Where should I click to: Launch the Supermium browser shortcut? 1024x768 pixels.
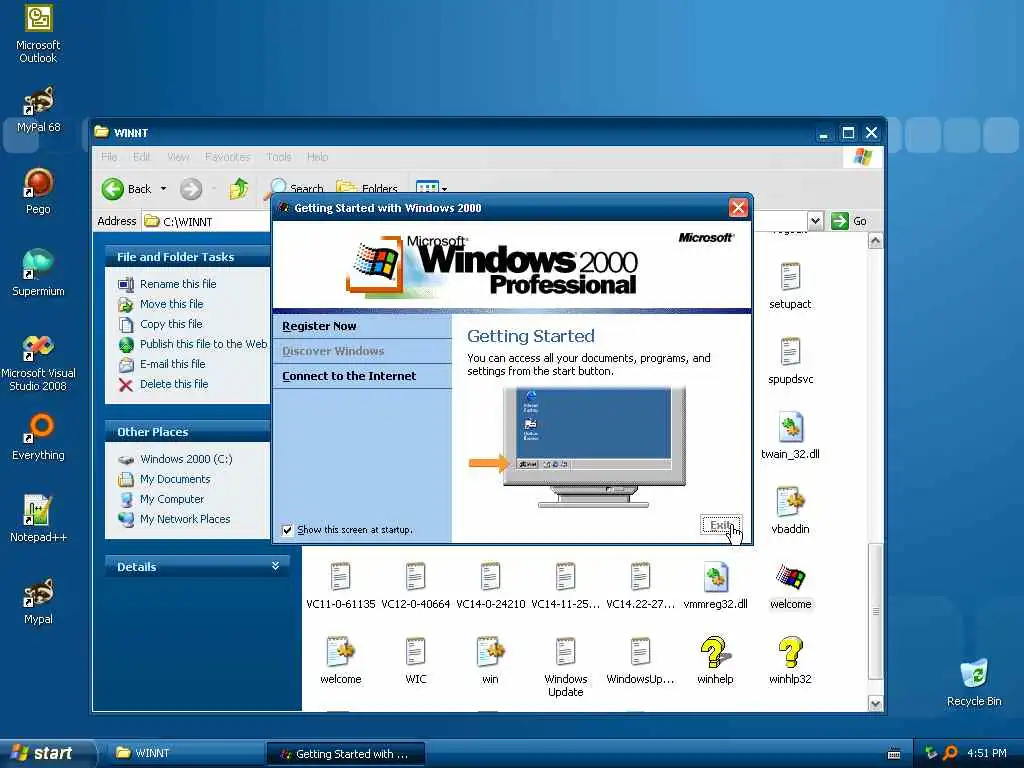click(x=38, y=273)
